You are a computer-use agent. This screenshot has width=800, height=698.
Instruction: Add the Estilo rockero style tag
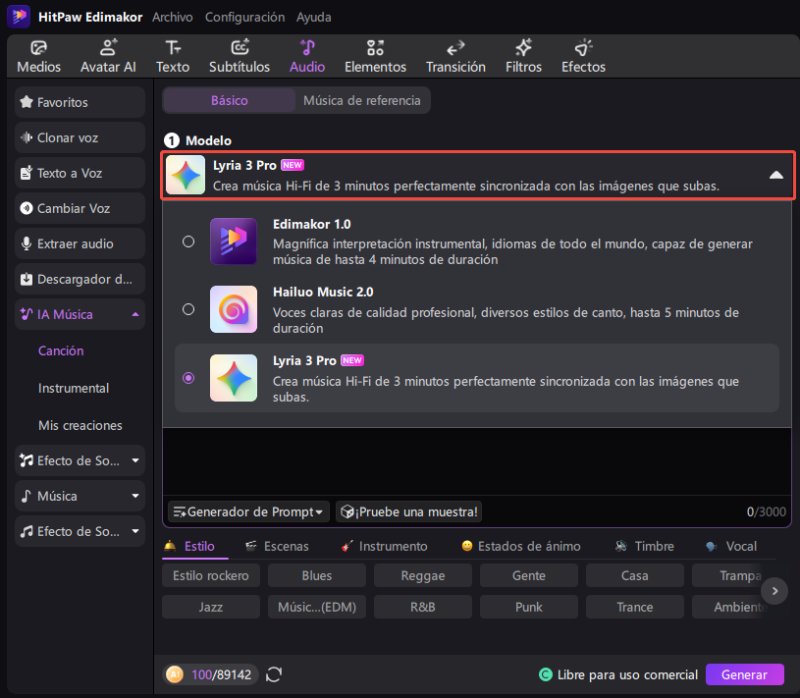pyautogui.click(x=211, y=576)
